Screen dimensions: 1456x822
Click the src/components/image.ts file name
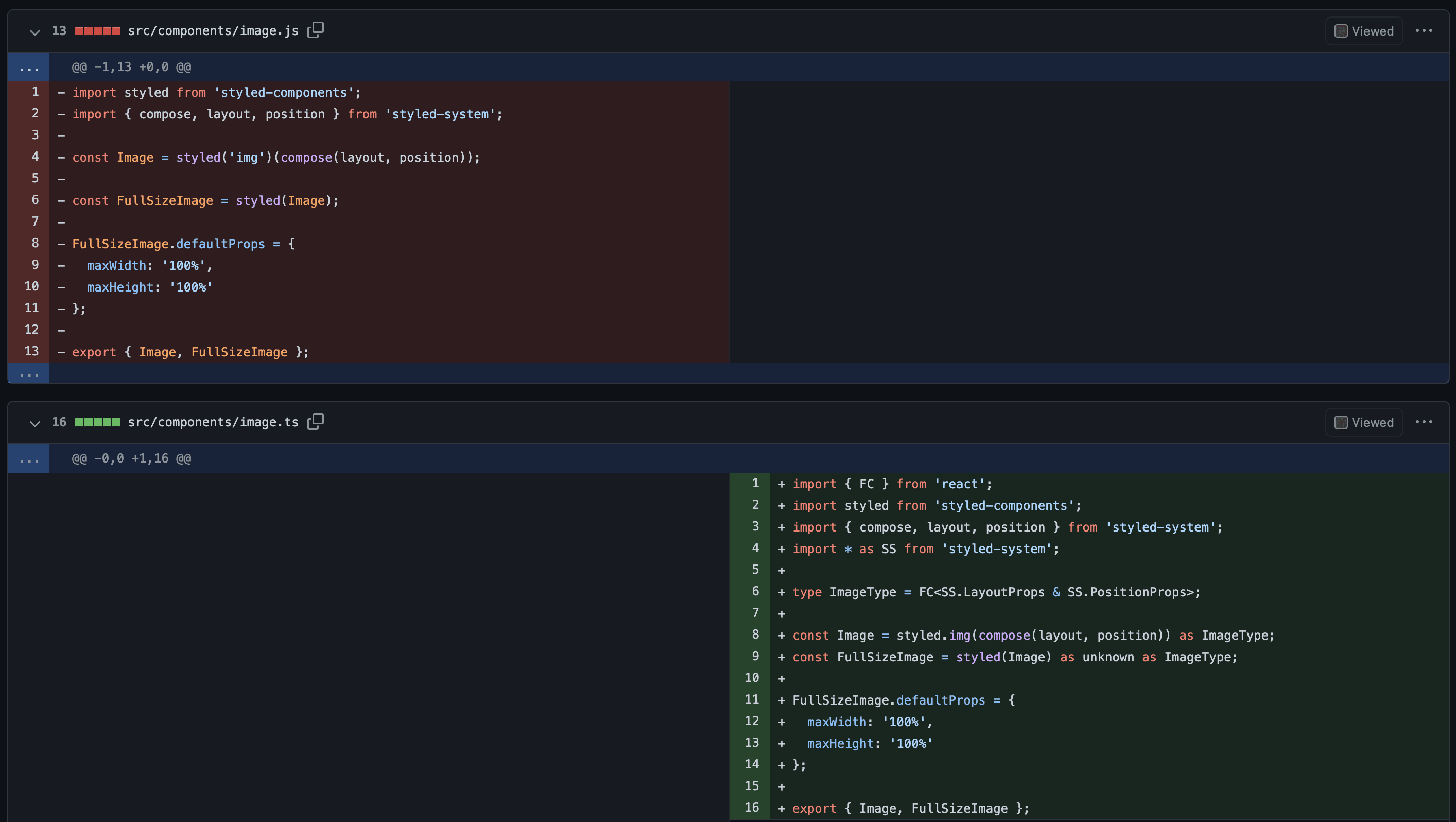(213, 423)
